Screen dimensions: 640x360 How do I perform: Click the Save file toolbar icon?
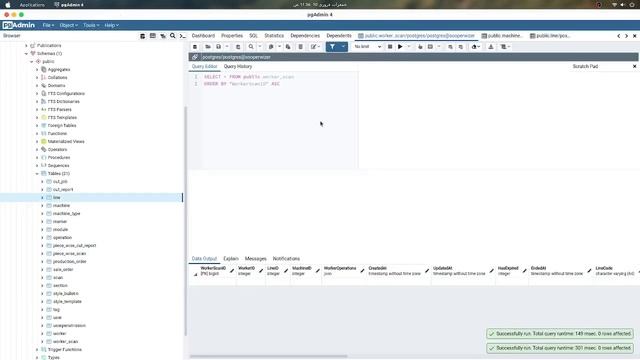[x=219, y=47]
